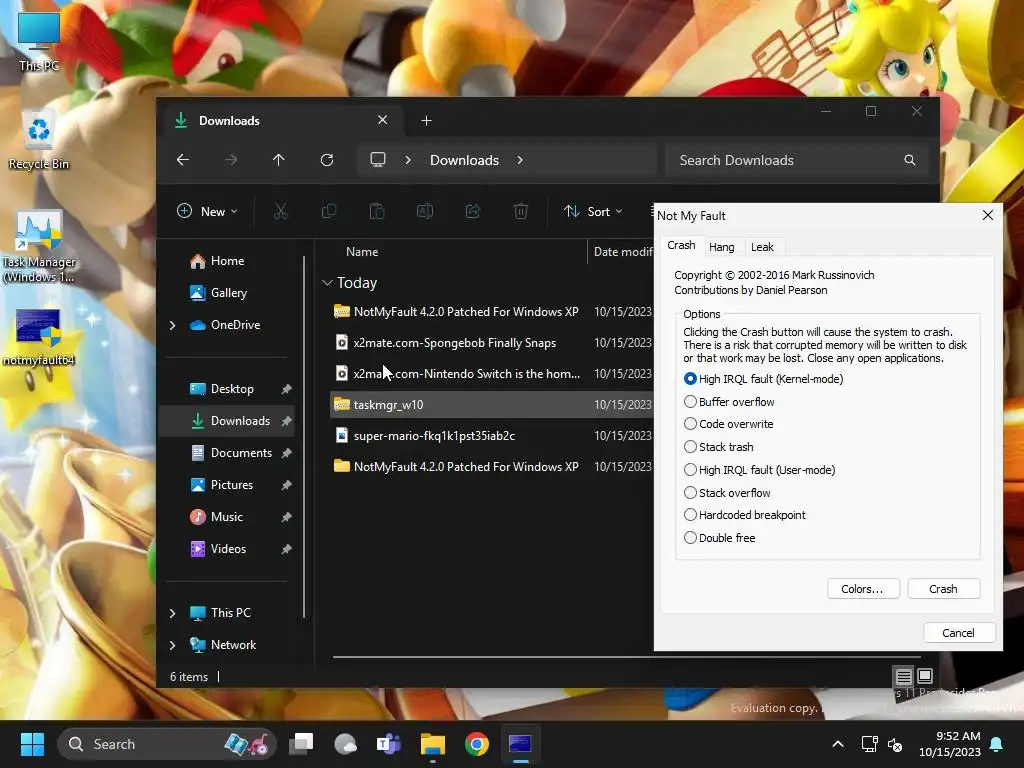Switch to the Crash tab

pos(681,245)
